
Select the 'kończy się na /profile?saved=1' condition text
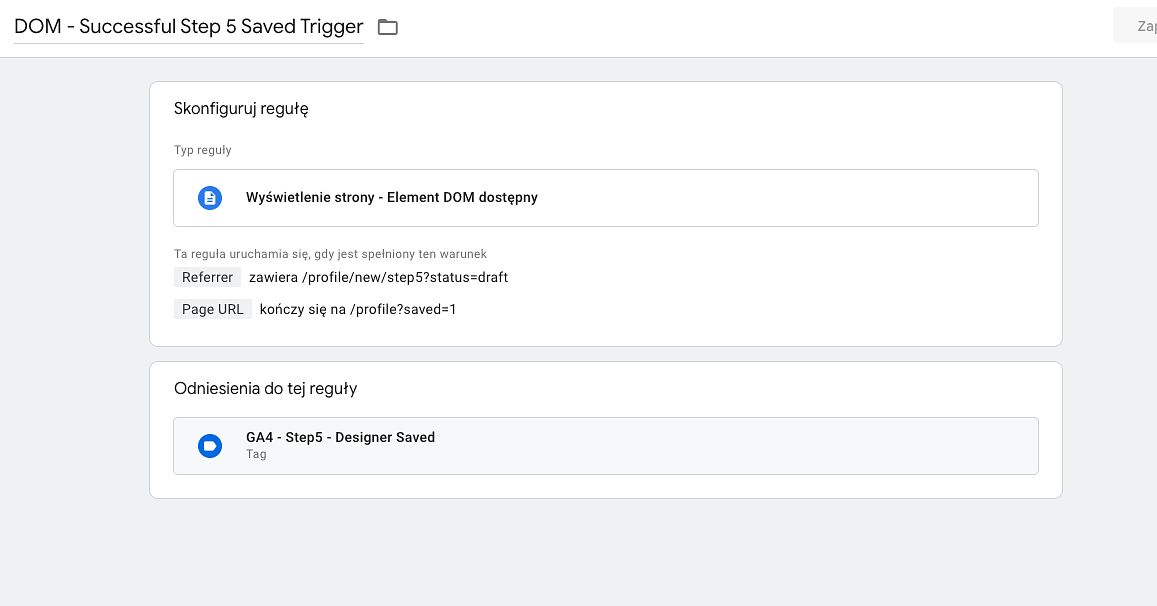pos(358,309)
